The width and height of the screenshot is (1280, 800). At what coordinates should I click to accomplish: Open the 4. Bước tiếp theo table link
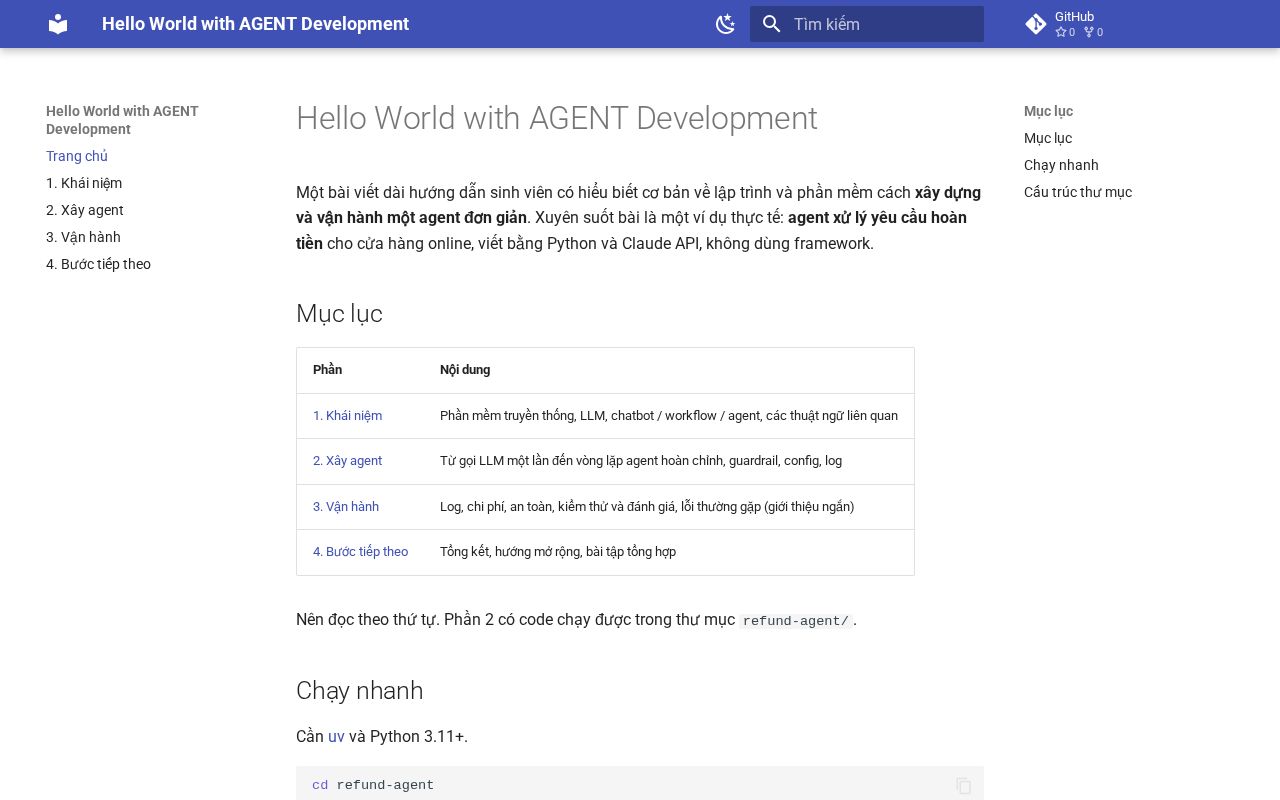pyautogui.click(x=360, y=552)
